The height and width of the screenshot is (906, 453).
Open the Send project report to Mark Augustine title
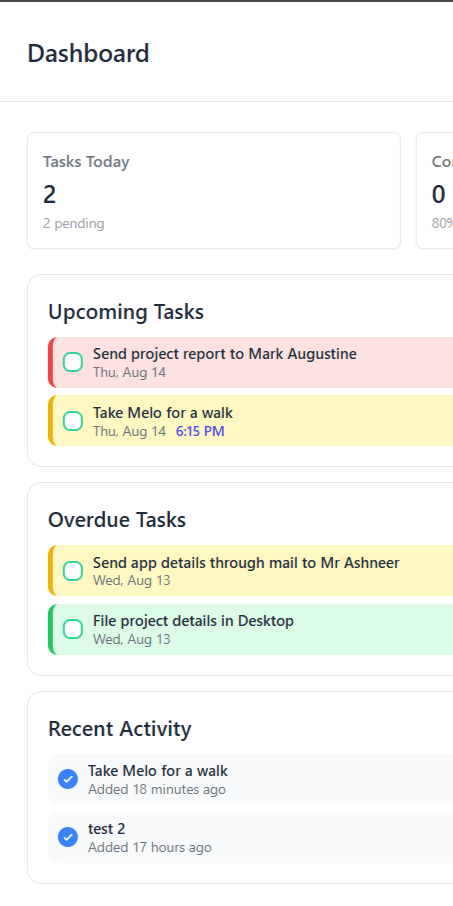pos(225,354)
